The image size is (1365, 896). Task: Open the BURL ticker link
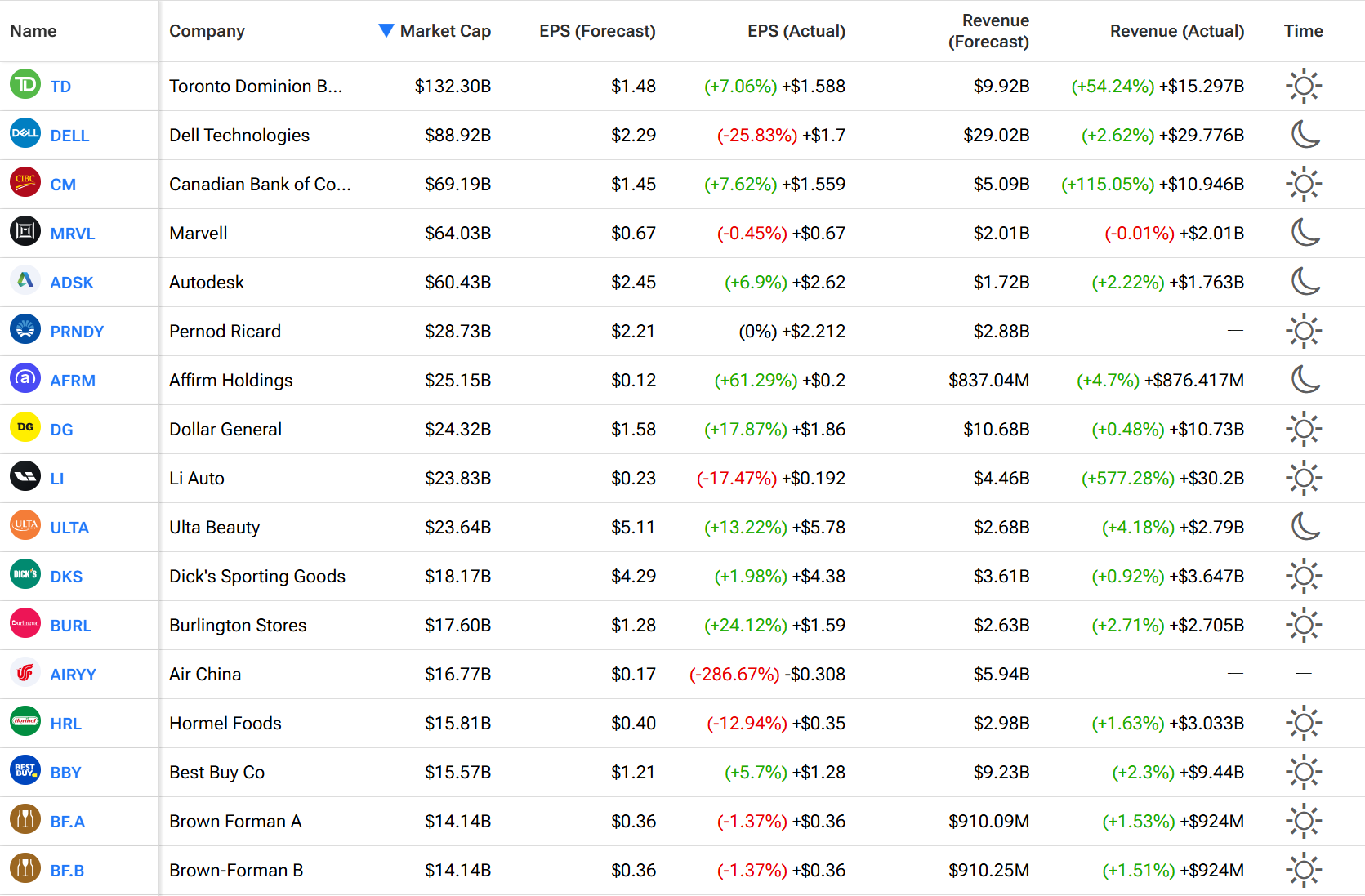tap(70, 626)
